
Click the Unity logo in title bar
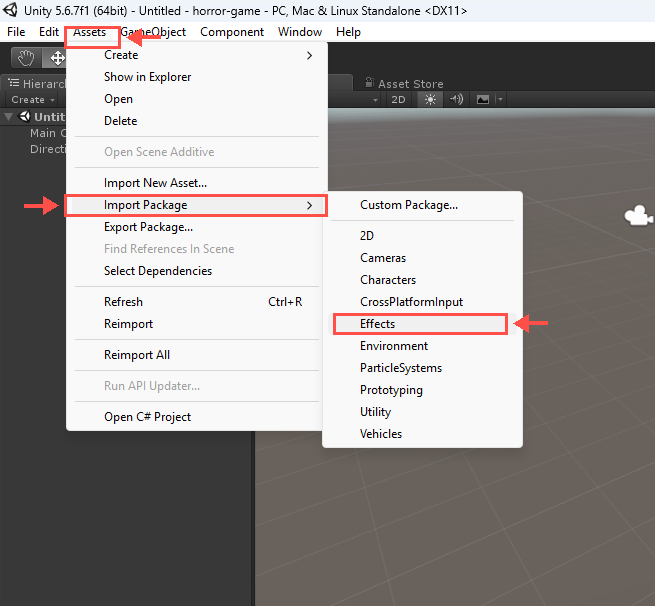tap(10, 10)
